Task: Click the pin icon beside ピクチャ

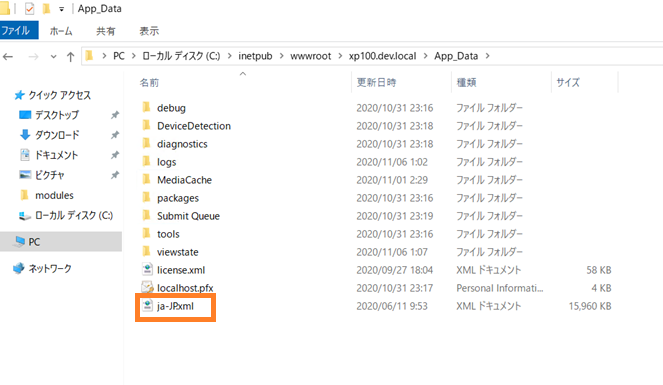Action: click(115, 175)
